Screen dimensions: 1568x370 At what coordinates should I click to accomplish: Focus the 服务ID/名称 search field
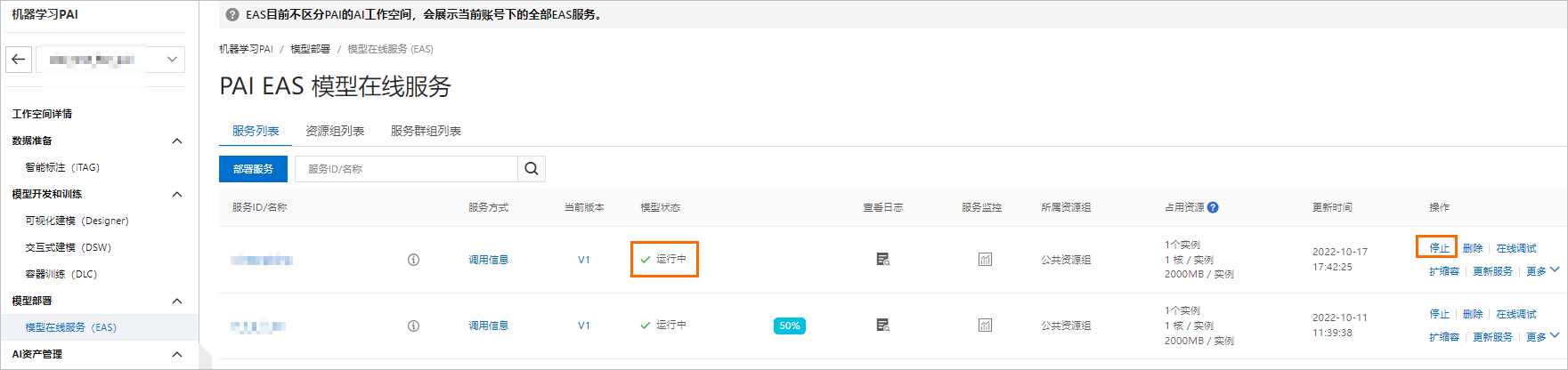tap(406, 169)
